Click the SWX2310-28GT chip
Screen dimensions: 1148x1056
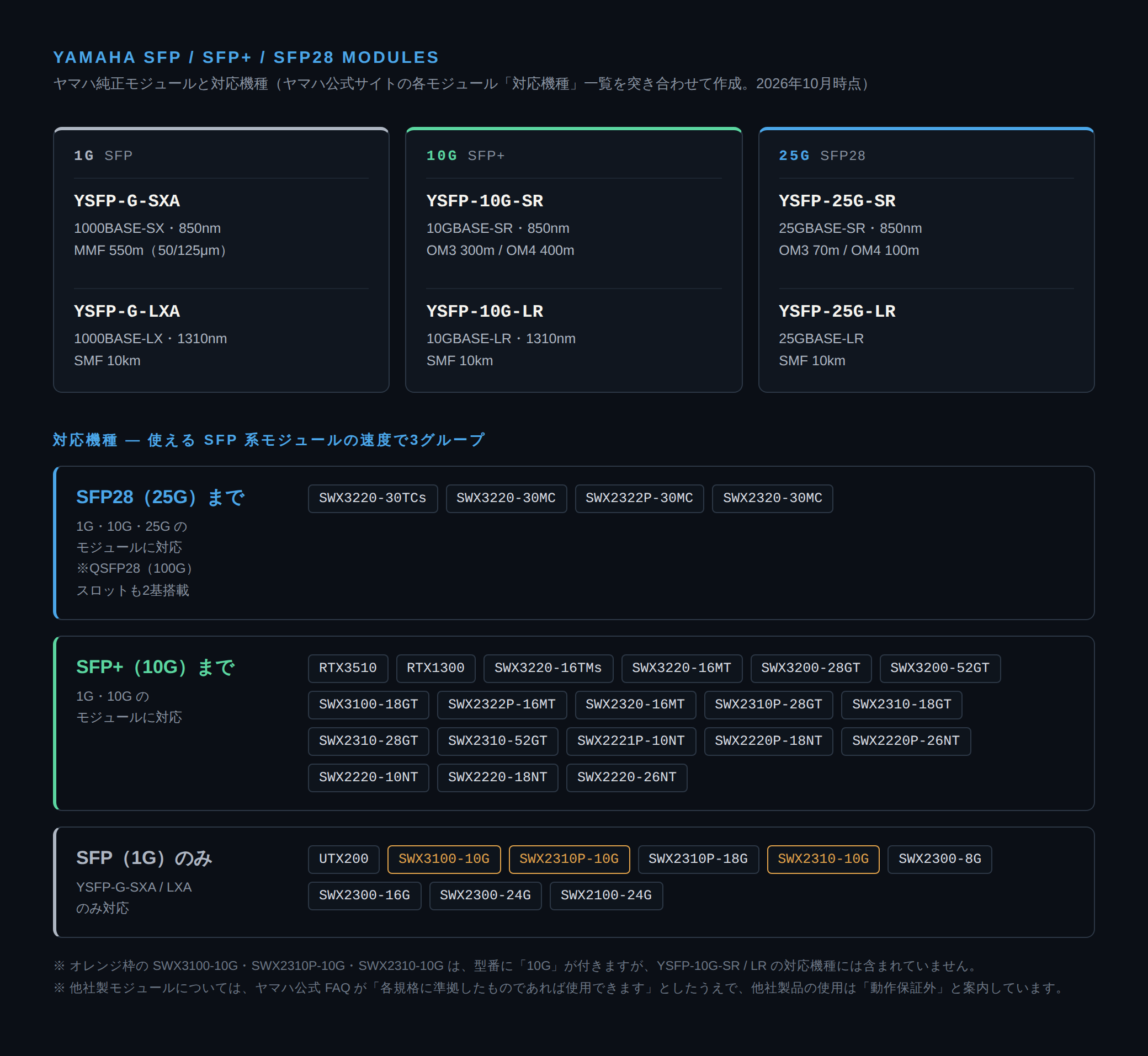369,741
